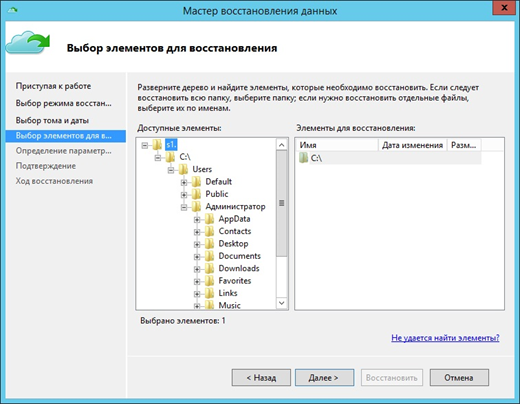The height and width of the screenshot is (404, 520).
Task: Click the Links folder icon
Action: coord(209,293)
